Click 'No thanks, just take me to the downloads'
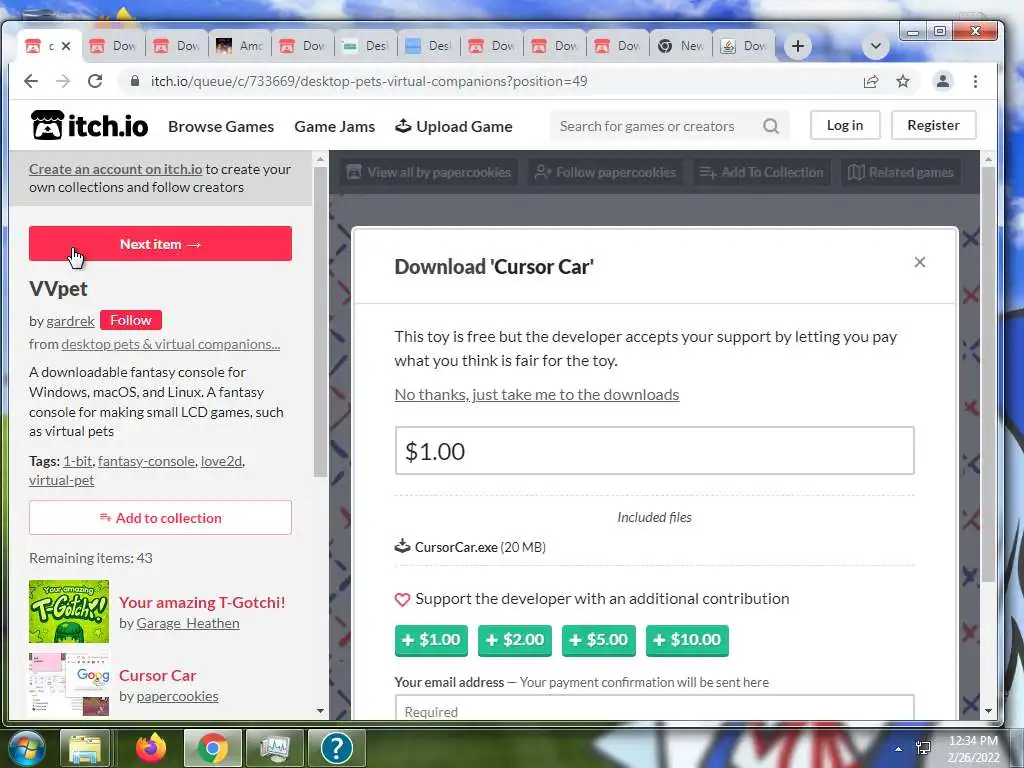Image resolution: width=1024 pixels, height=768 pixels. pos(537,394)
